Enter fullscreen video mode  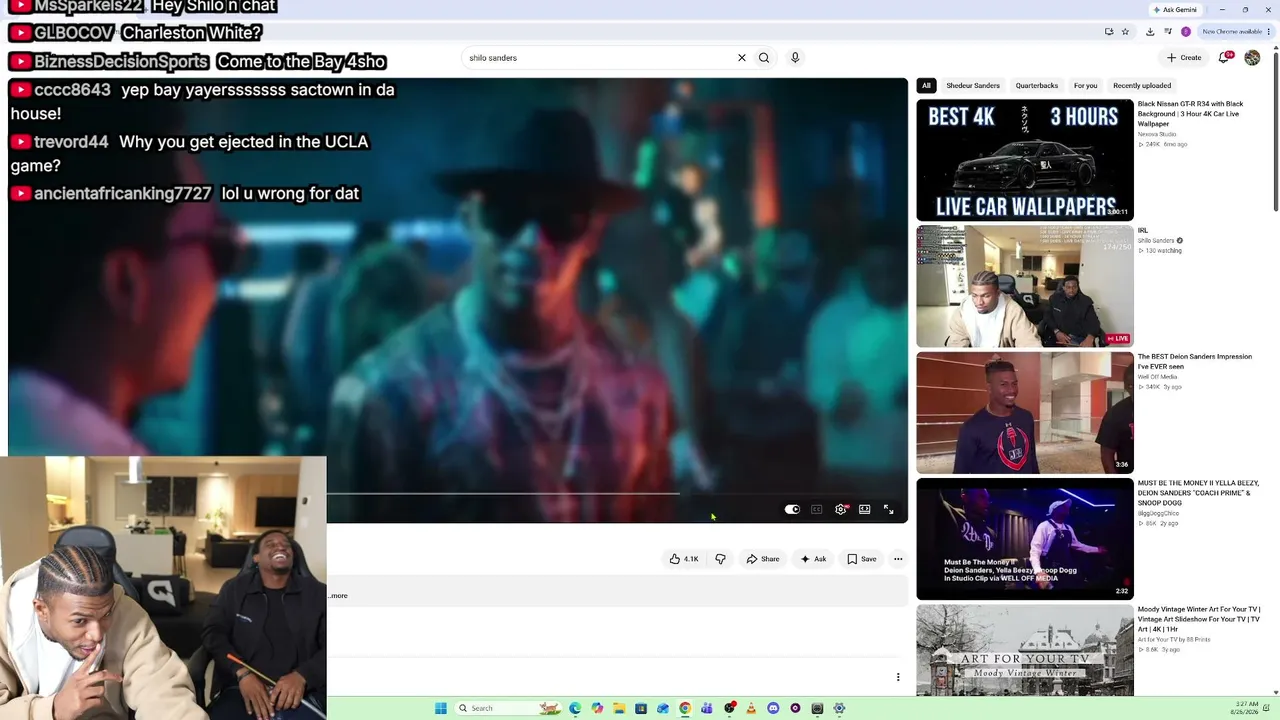coord(888,510)
